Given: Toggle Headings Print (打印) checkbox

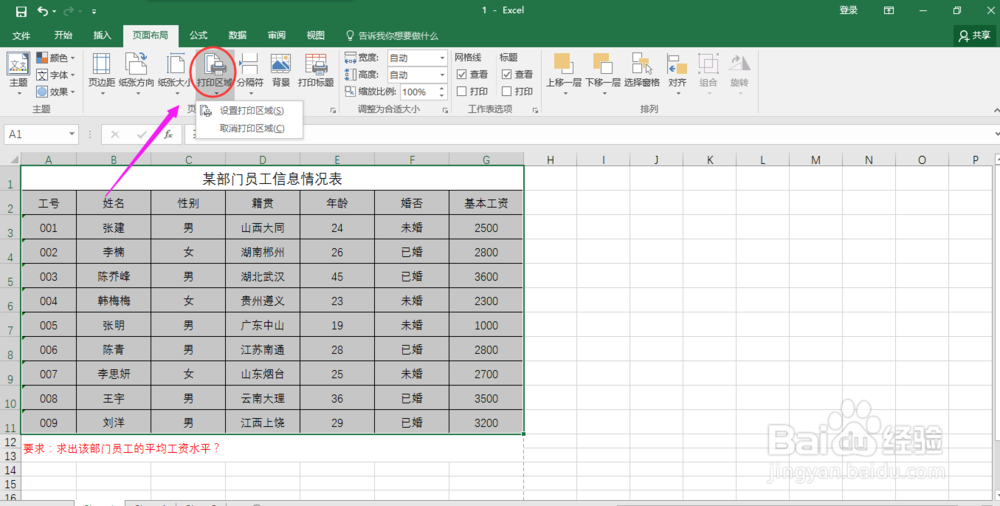Looking at the screenshot, I should pyautogui.click(x=506, y=92).
